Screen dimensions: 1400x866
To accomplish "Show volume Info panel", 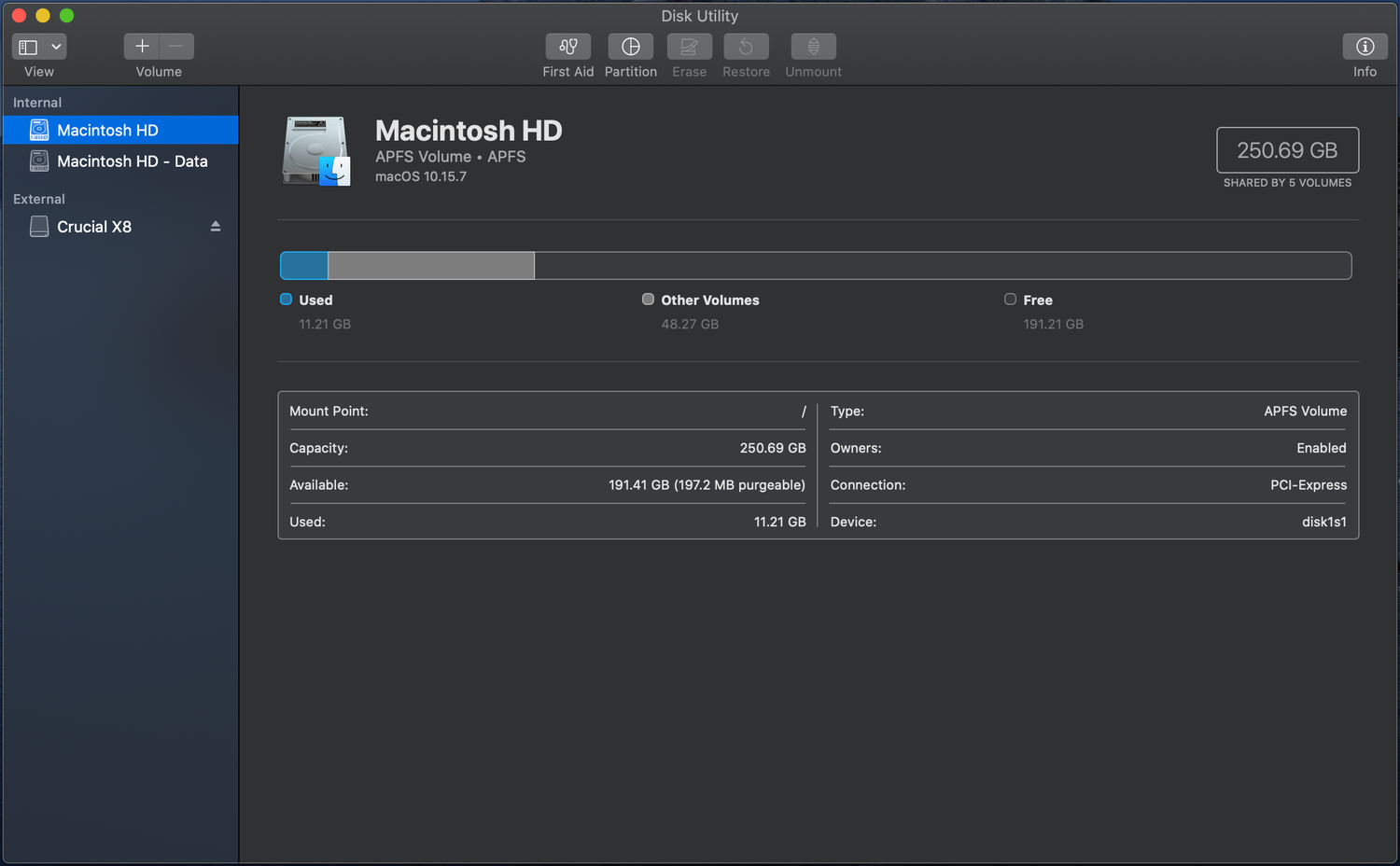I will tap(1365, 47).
